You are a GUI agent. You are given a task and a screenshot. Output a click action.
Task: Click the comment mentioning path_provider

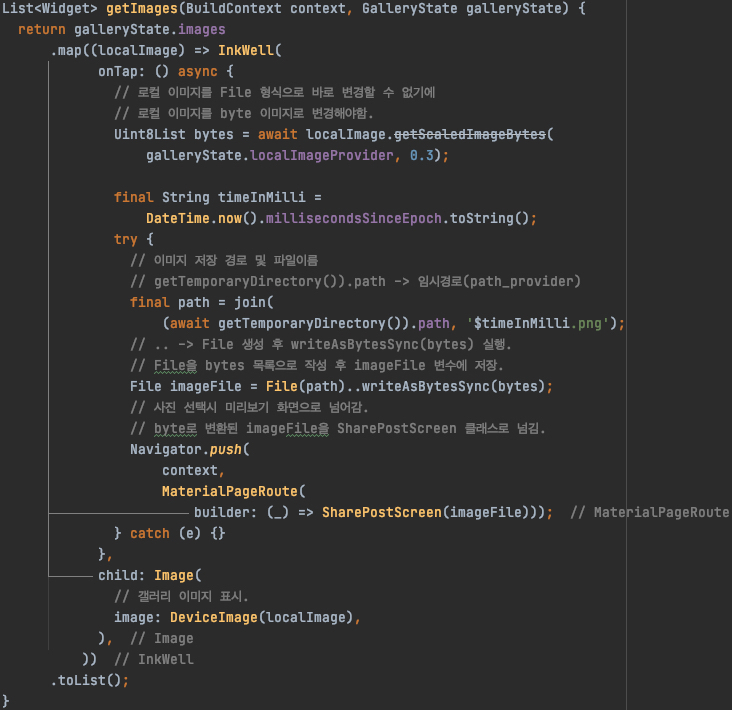[x=355, y=281]
